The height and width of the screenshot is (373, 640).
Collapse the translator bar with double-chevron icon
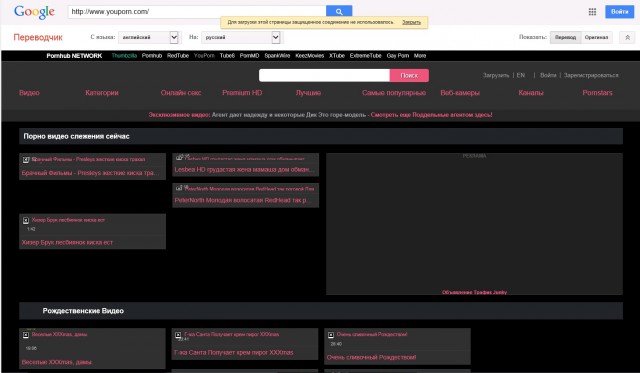point(627,37)
